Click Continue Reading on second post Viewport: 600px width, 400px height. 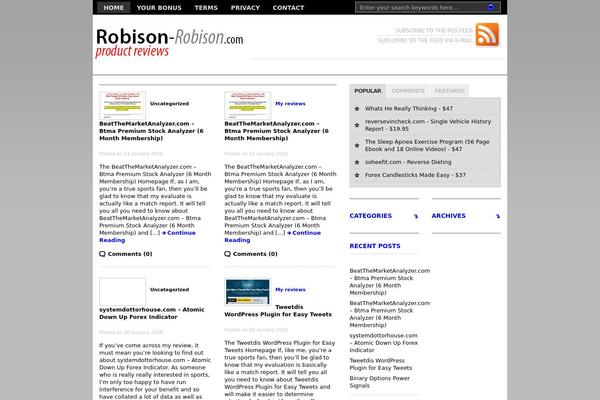point(272,237)
